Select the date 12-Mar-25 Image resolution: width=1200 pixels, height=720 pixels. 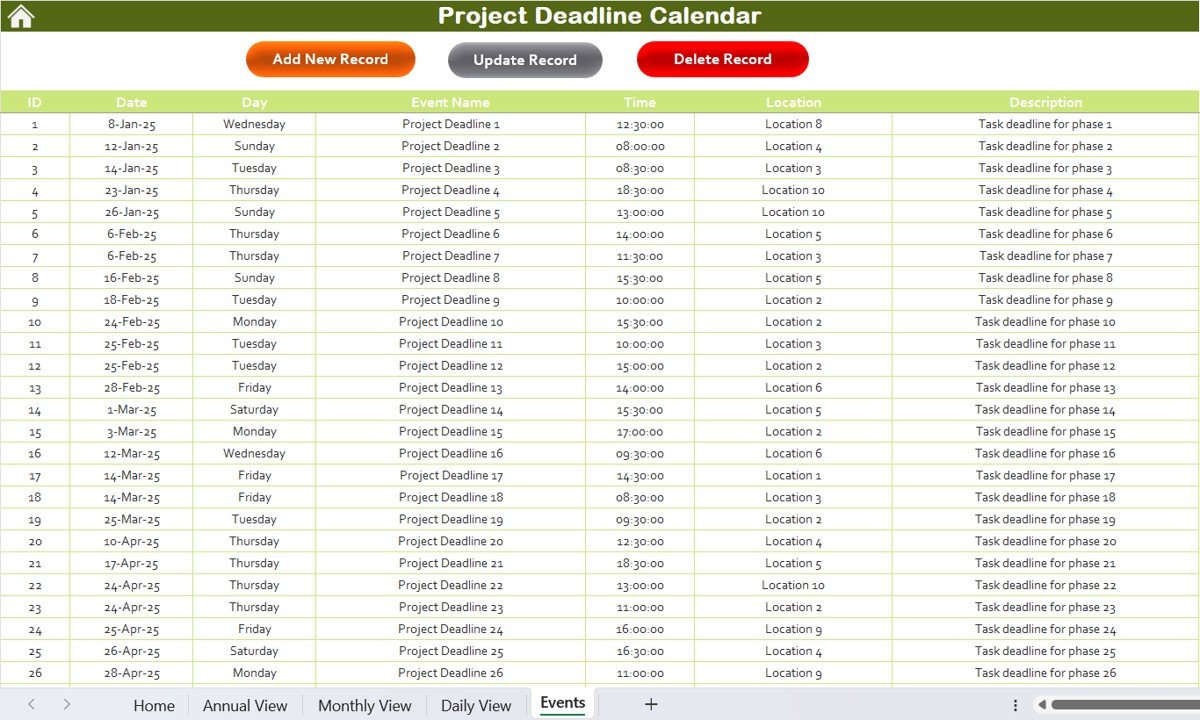(x=131, y=454)
